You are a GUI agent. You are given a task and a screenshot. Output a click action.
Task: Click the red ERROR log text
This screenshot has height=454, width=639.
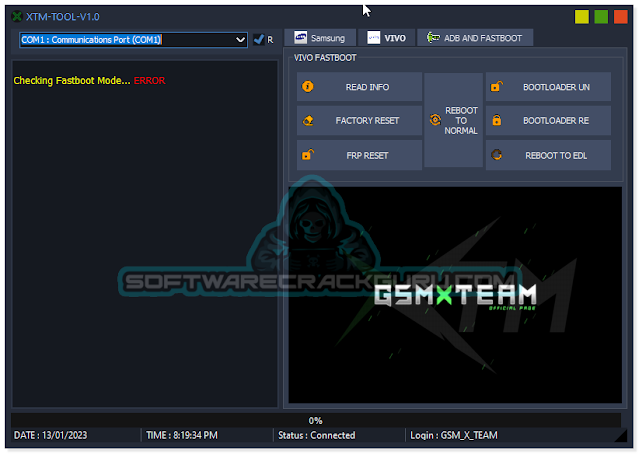click(150, 81)
